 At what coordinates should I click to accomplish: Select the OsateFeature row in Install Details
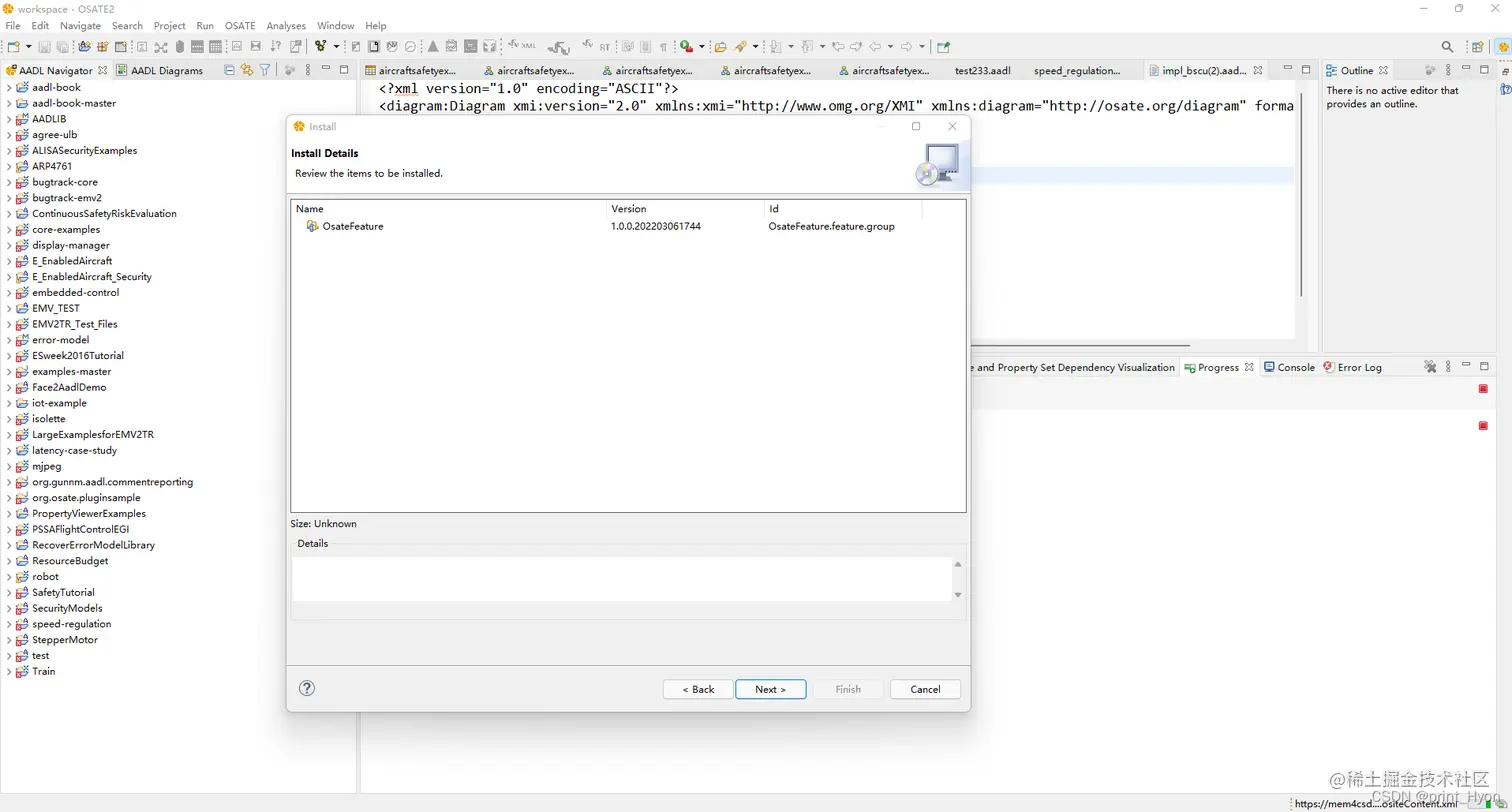(628, 226)
